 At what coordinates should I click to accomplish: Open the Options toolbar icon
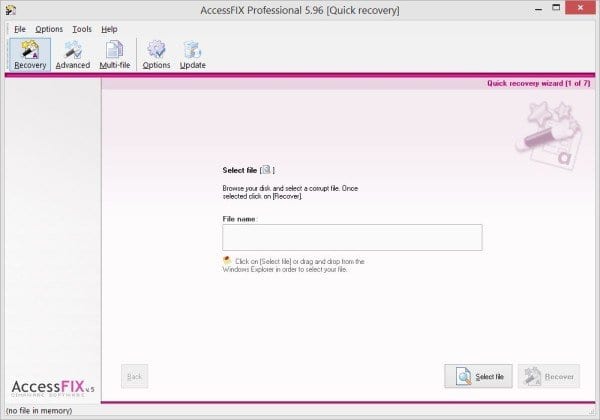tap(156, 55)
